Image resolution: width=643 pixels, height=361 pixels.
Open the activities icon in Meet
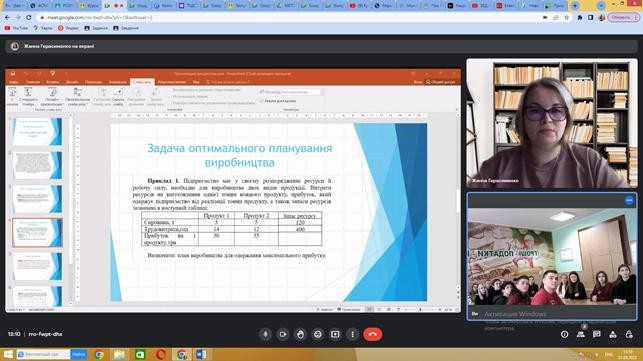click(x=613, y=334)
